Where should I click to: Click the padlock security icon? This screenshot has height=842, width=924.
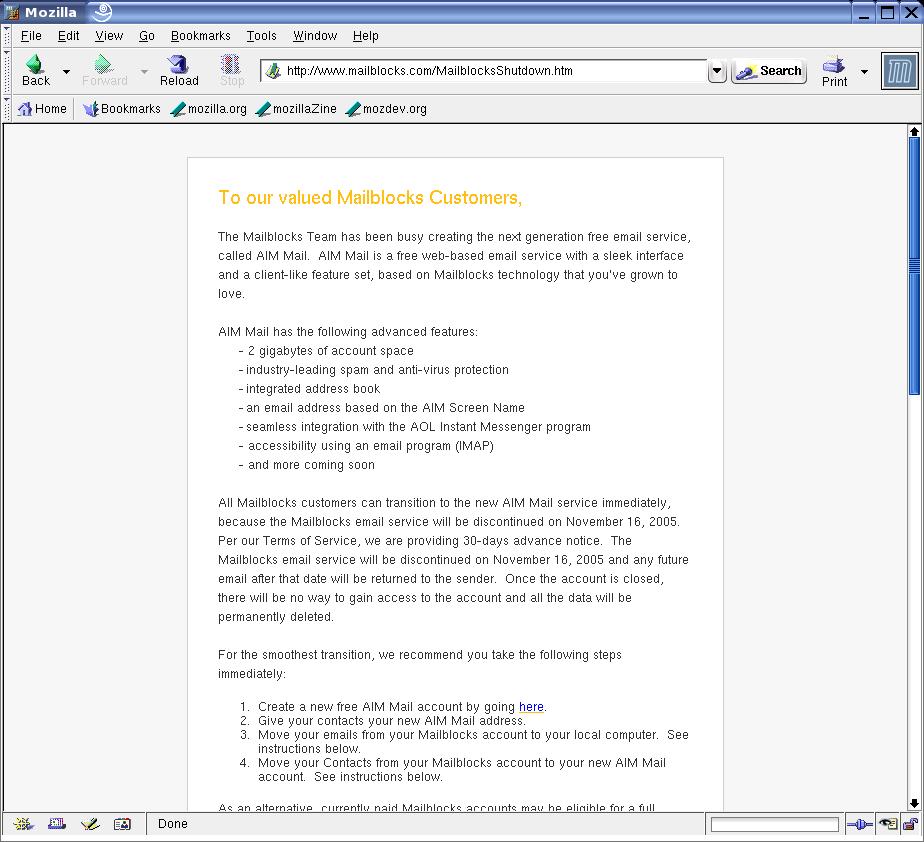tap(910, 824)
